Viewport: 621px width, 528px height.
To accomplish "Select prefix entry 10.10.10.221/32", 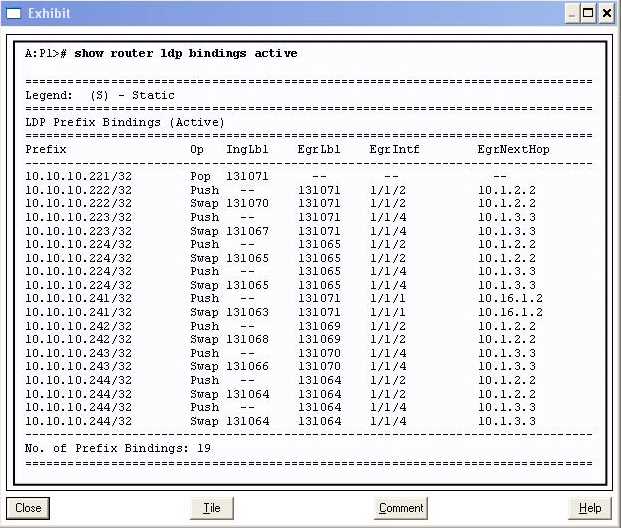I will coord(78,176).
